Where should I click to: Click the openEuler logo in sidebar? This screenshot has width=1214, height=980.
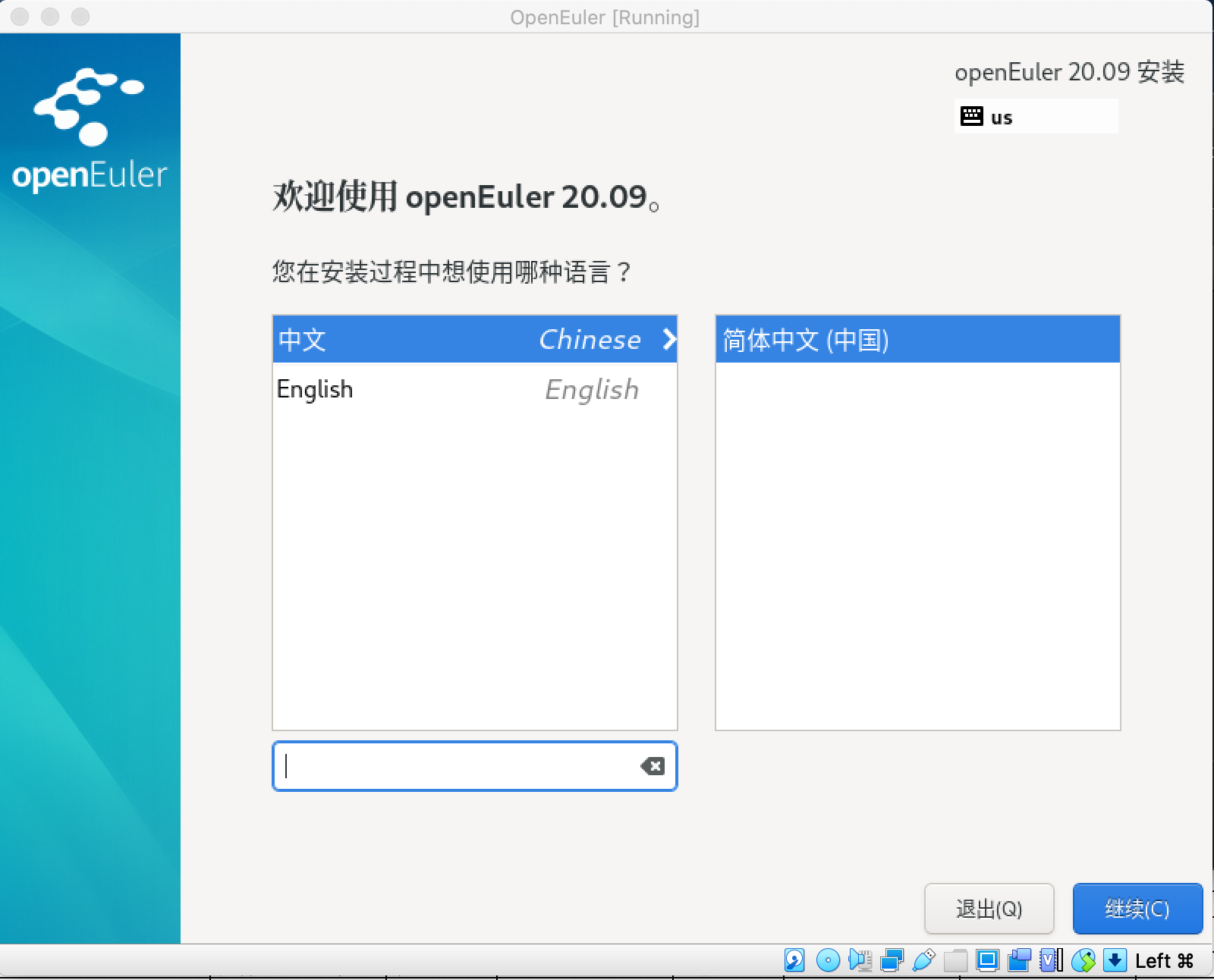coord(90,129)
